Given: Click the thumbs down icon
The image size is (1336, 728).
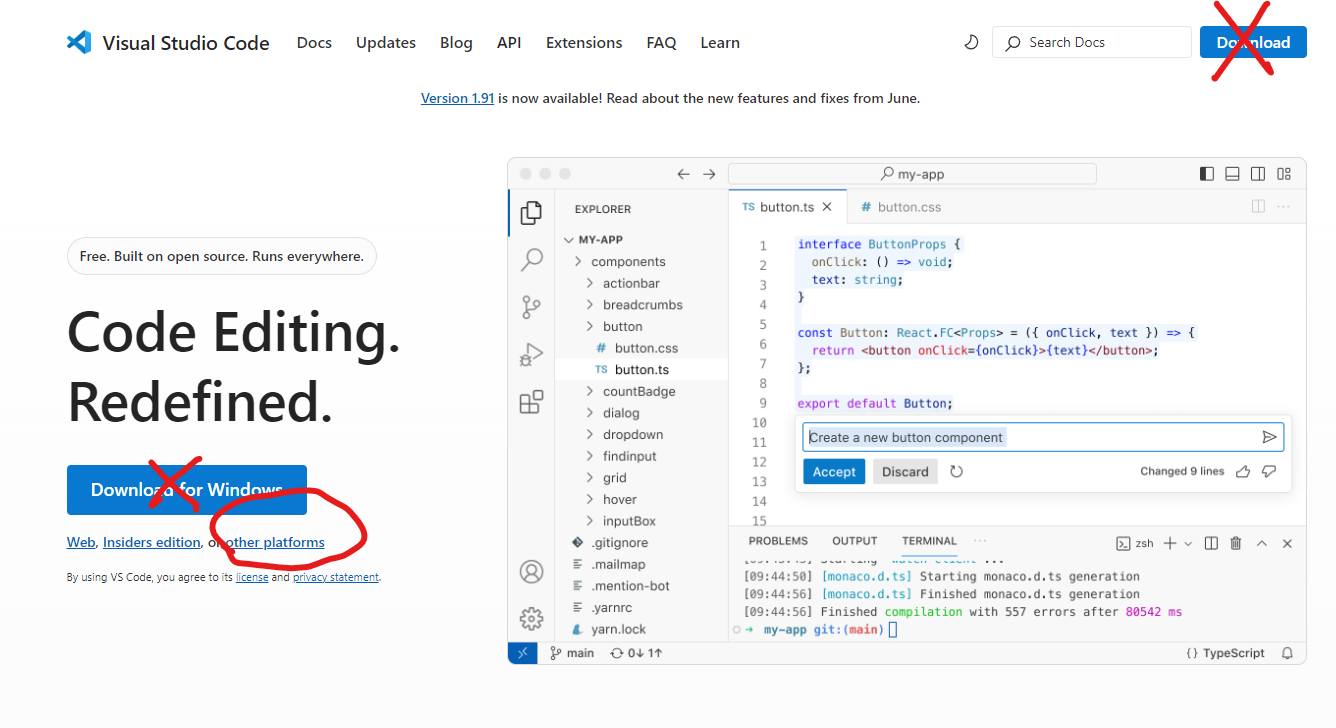Looking at the screenshot, I should click(1269, 471).
